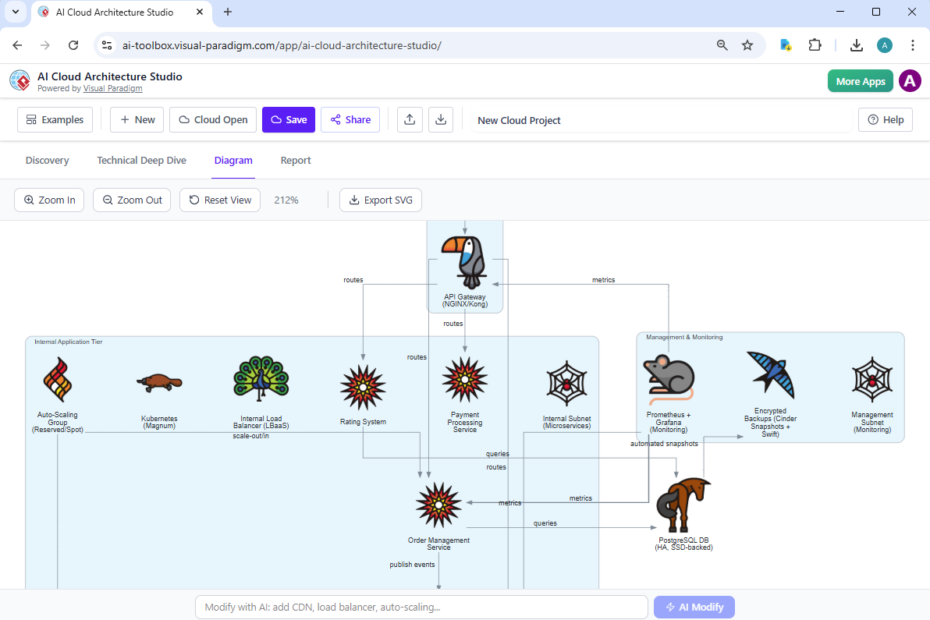Open the Technical Deep Dive tab
This screenshot has width=930, height=620.
[142, 160]
